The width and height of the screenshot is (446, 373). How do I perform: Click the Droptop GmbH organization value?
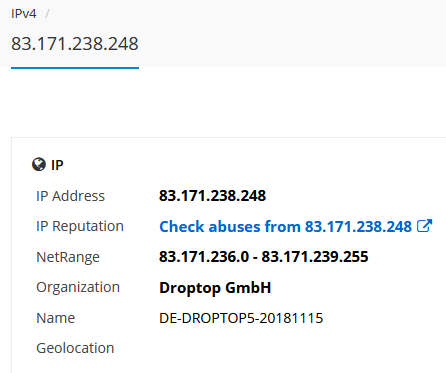(215, 288)
